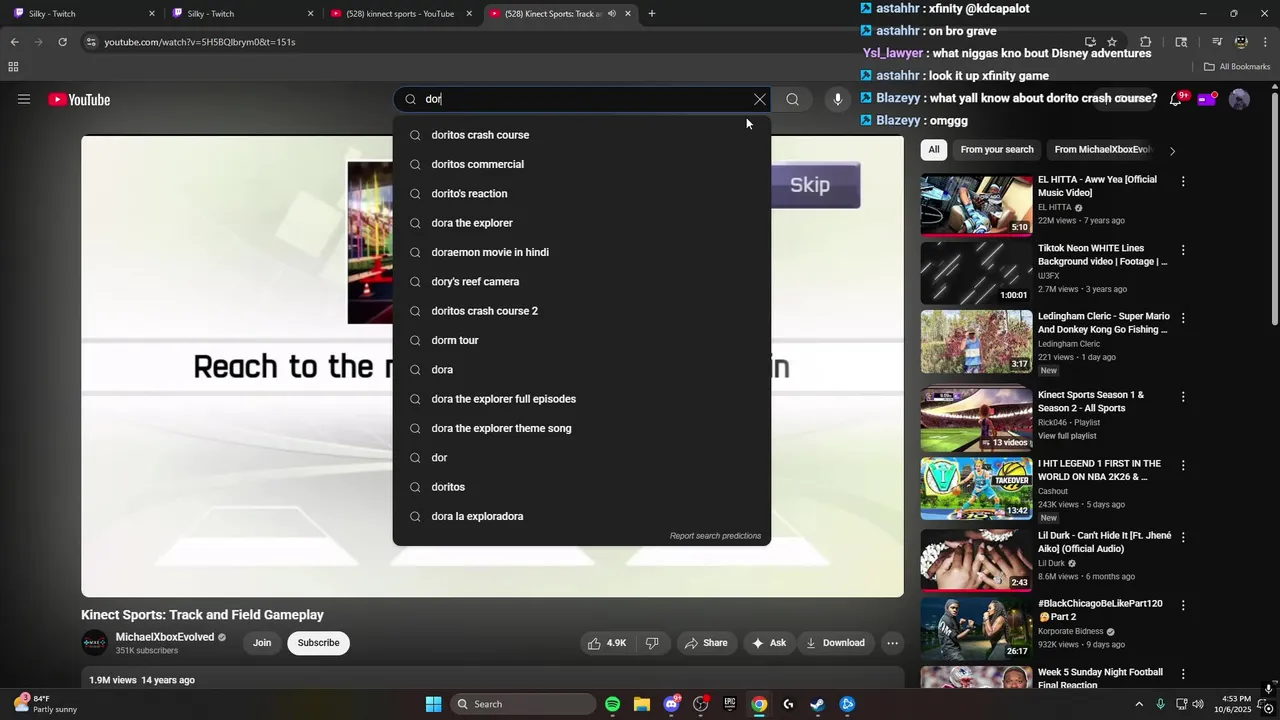Open options for the Ledingham Cleric video
This screenshot has width=1280, height=720.
pyautogui.click(x=1183, y=318)
